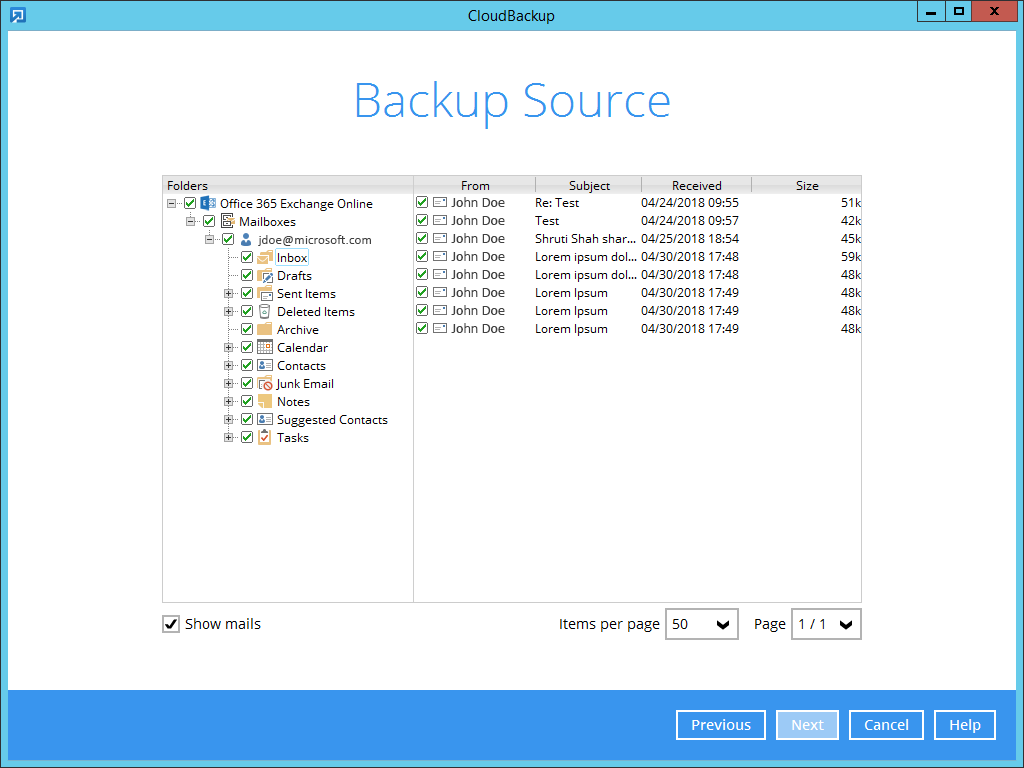Click the Cancel button

pyautogui.click(x=886, y=725)
